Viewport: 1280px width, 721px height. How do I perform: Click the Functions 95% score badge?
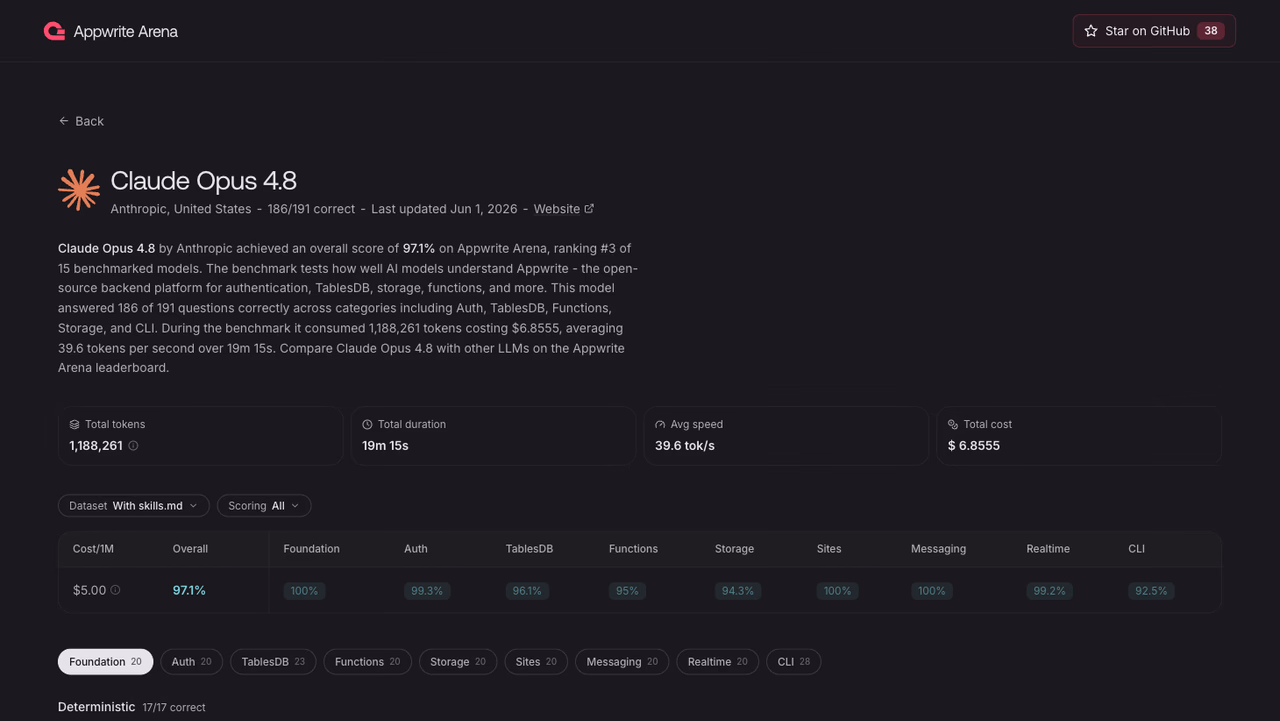(x=627, y=591)
